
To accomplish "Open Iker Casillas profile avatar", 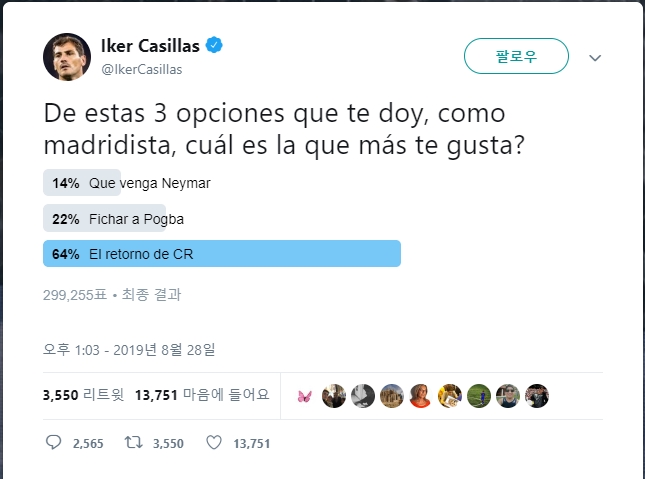I will pyautogui.click(x=67, y=57).
